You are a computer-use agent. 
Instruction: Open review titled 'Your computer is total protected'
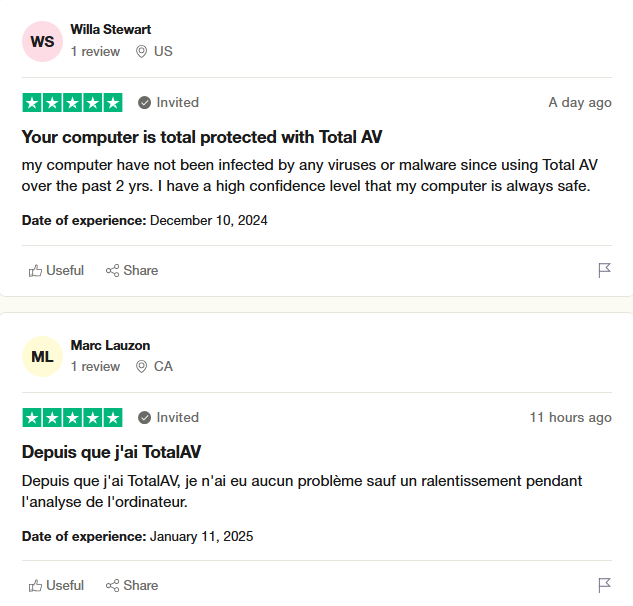201,137
